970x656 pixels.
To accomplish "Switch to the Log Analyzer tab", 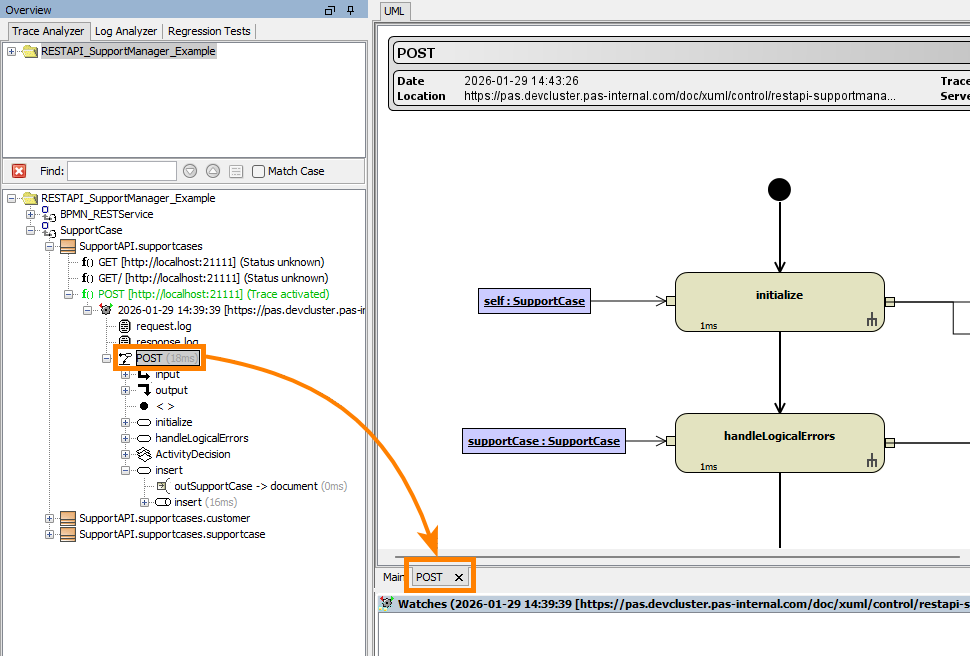I will click(126, 31).
